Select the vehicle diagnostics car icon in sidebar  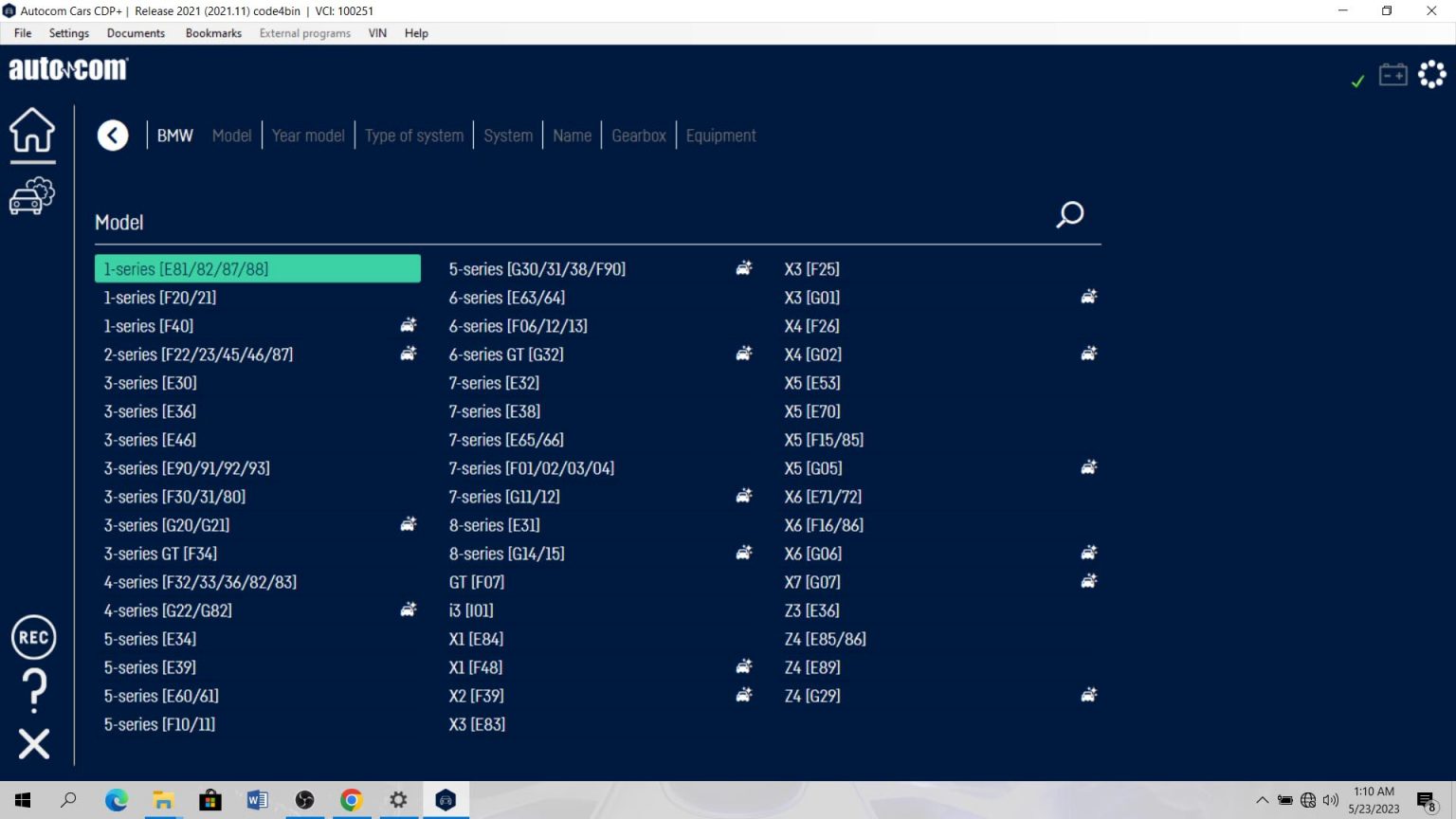tap(32, 196)
